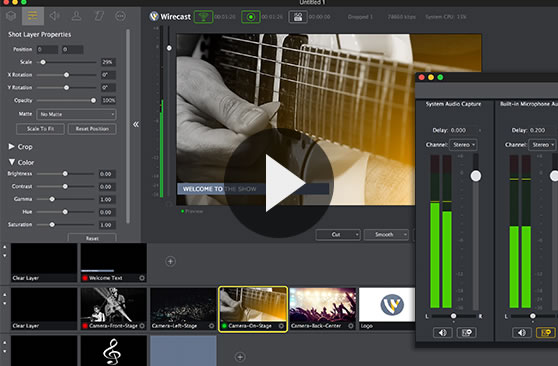This screenshot has width=558, height=366.
Task: Open the Matte dropdown showing No Matte
Action: coord(76,114)
